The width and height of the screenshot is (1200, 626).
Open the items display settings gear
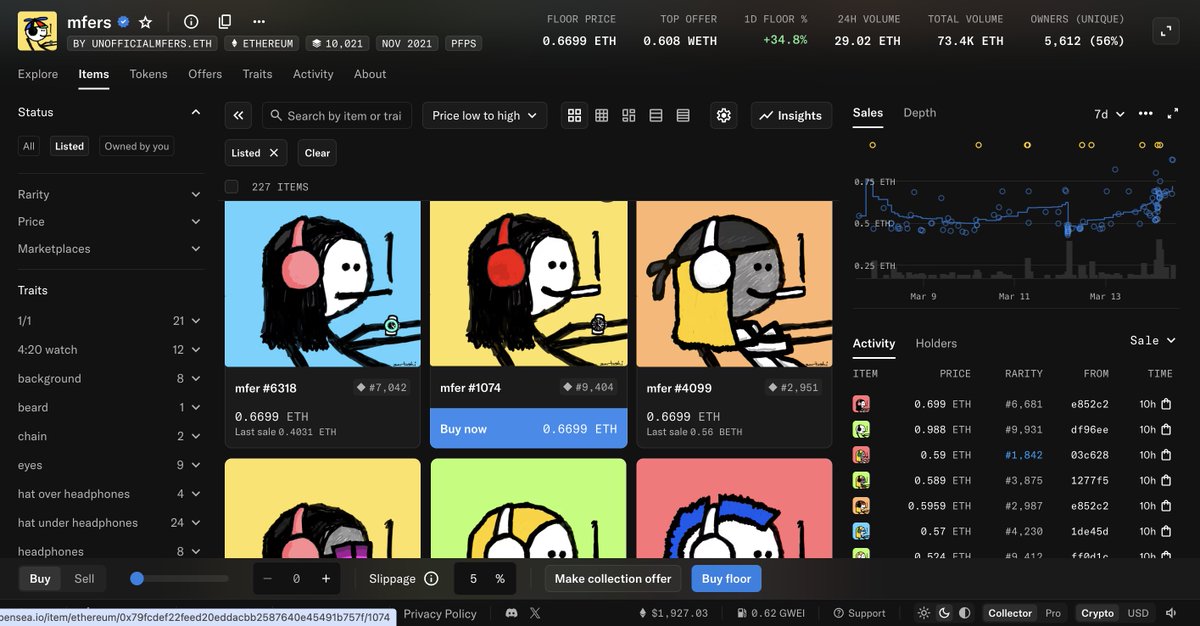pyautogui.click(x=724, y=116)
